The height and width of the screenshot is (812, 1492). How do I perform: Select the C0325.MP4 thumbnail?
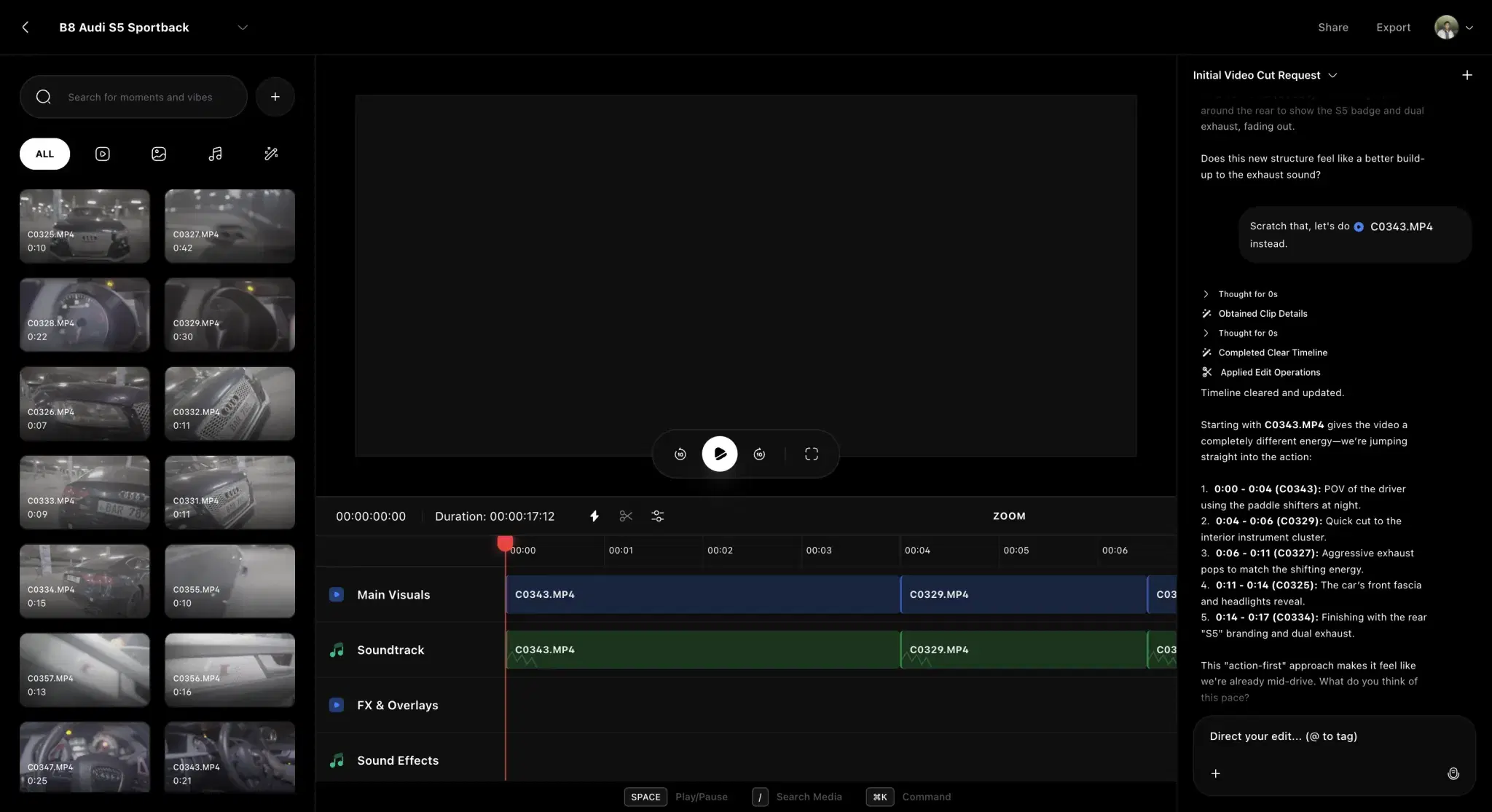tap(85, 226)
